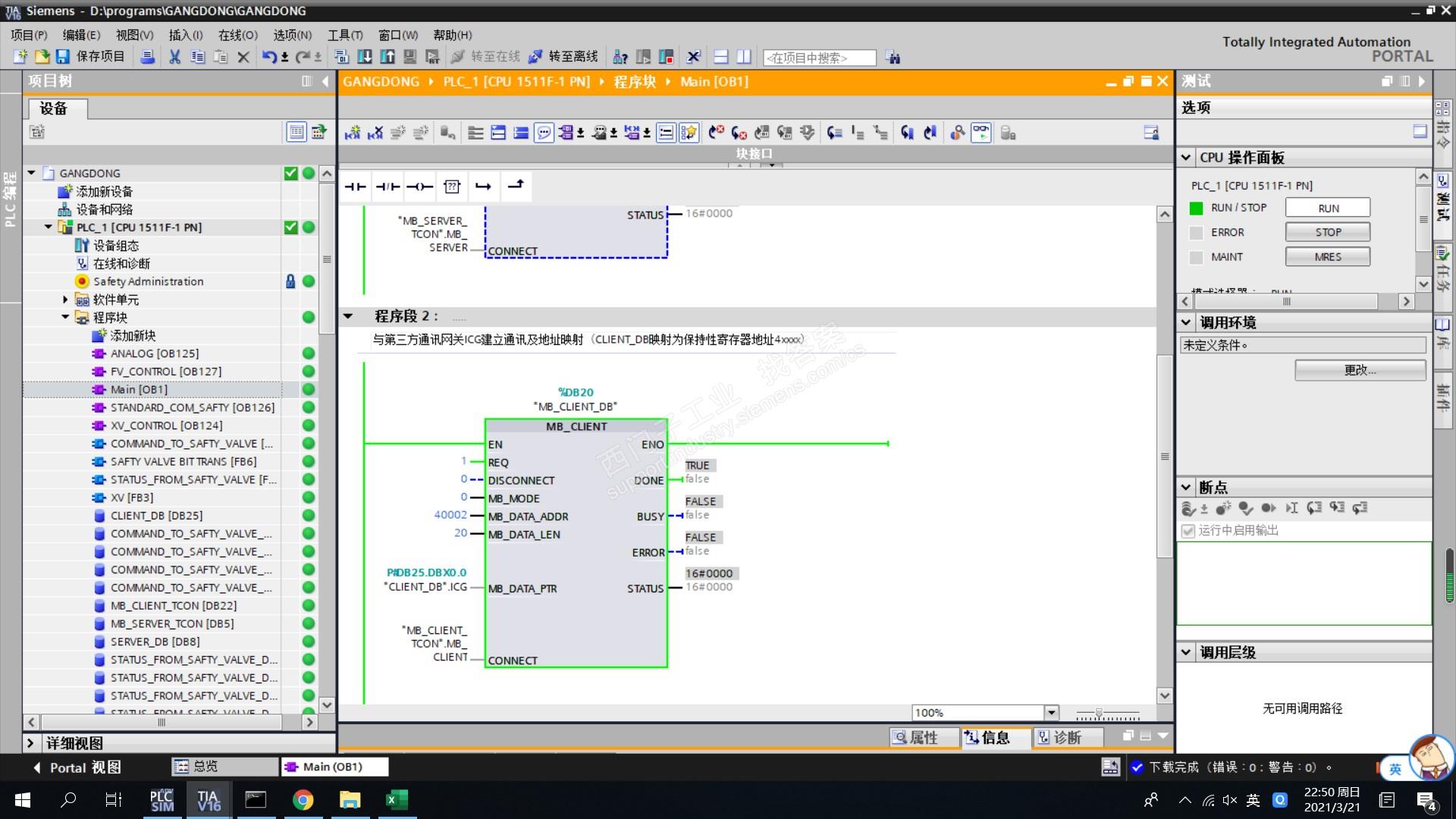The height and width of the screenshot is (819, 1456).
Task: Insert a normally open contact
Action: (355, 187)
